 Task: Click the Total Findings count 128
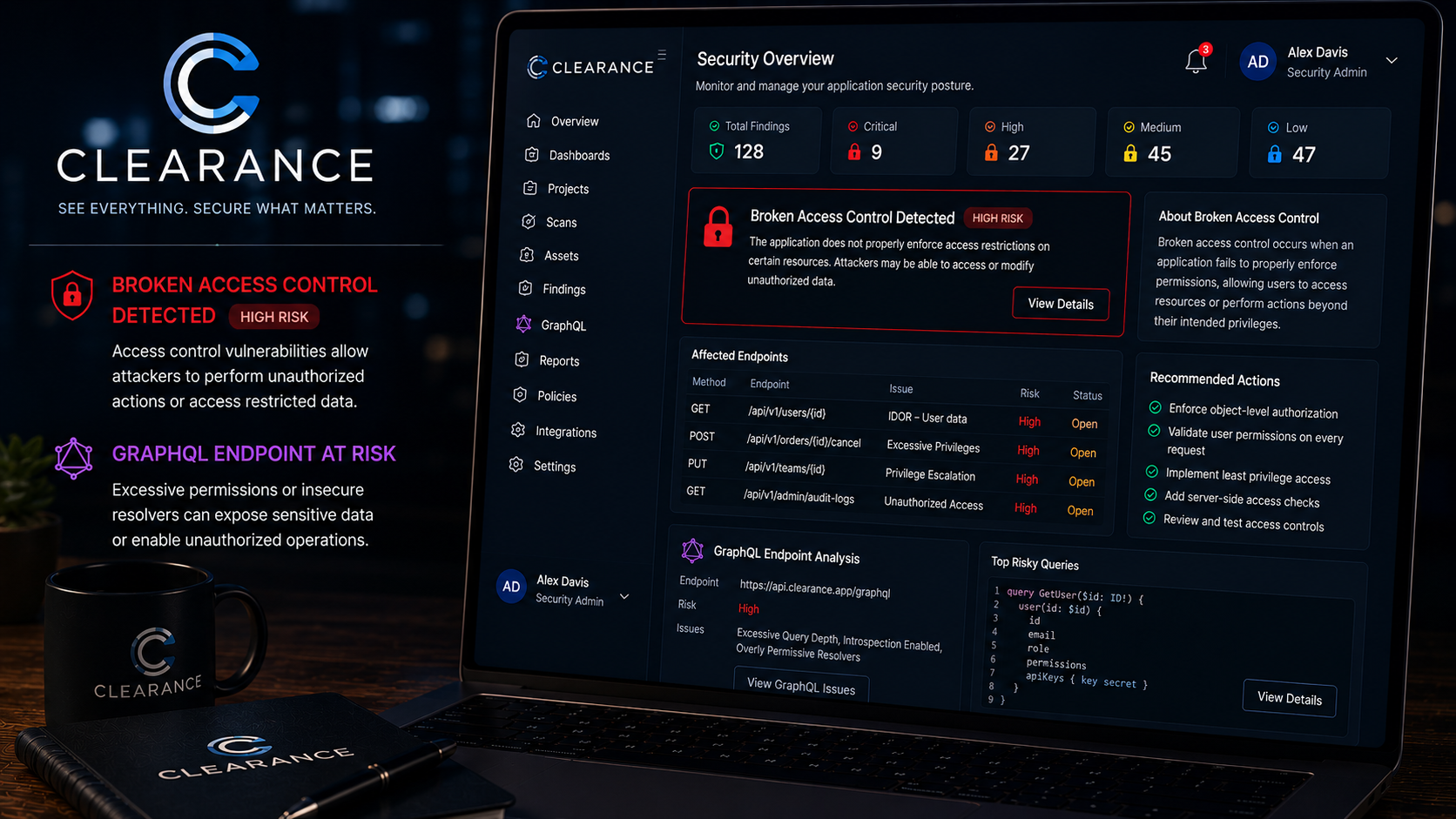tap(748, 151)
